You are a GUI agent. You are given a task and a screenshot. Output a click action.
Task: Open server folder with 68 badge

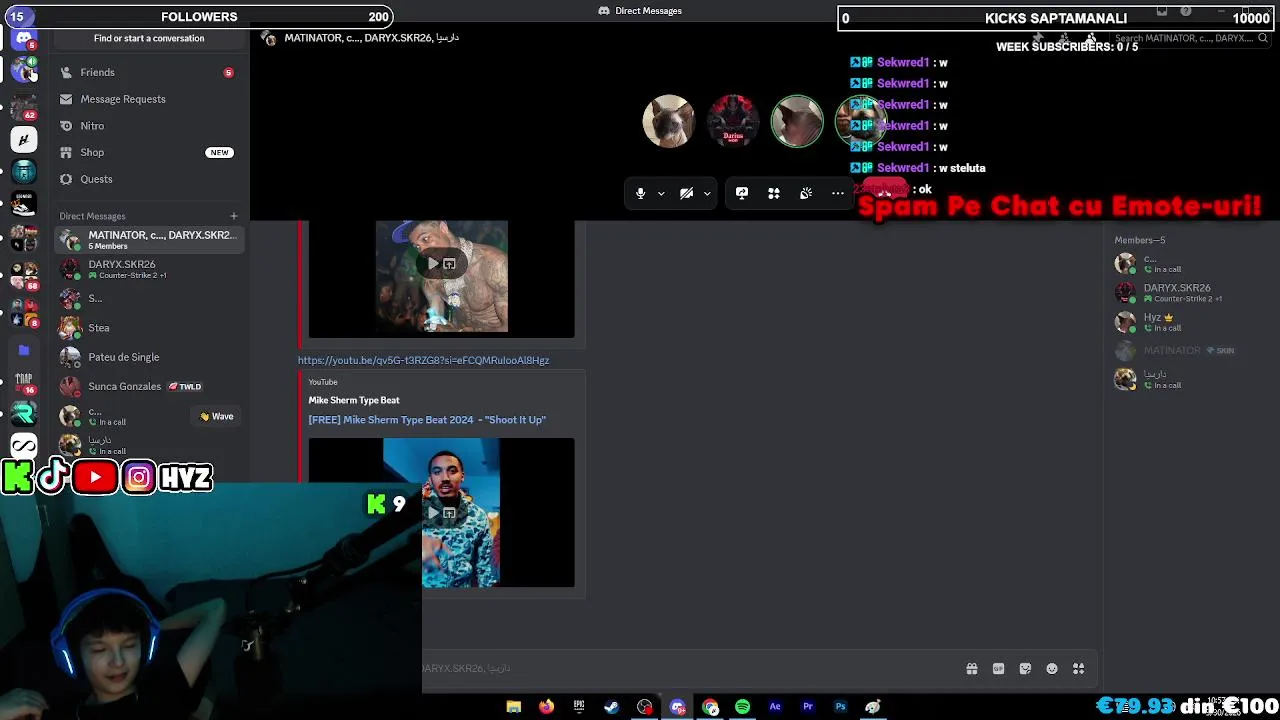pos(23,274)
